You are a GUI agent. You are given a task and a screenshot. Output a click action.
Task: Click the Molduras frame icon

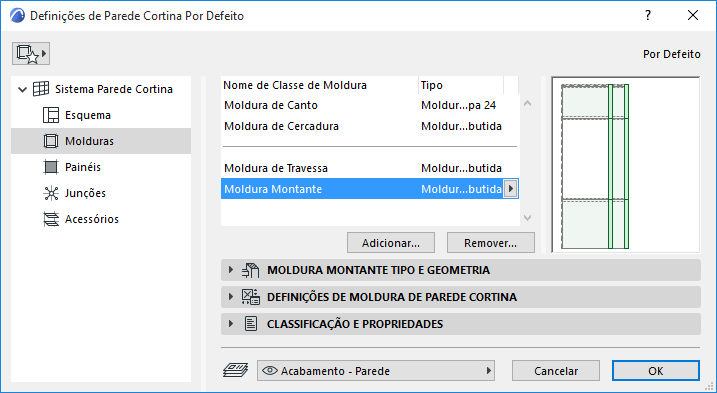click(x=51, y=141)
